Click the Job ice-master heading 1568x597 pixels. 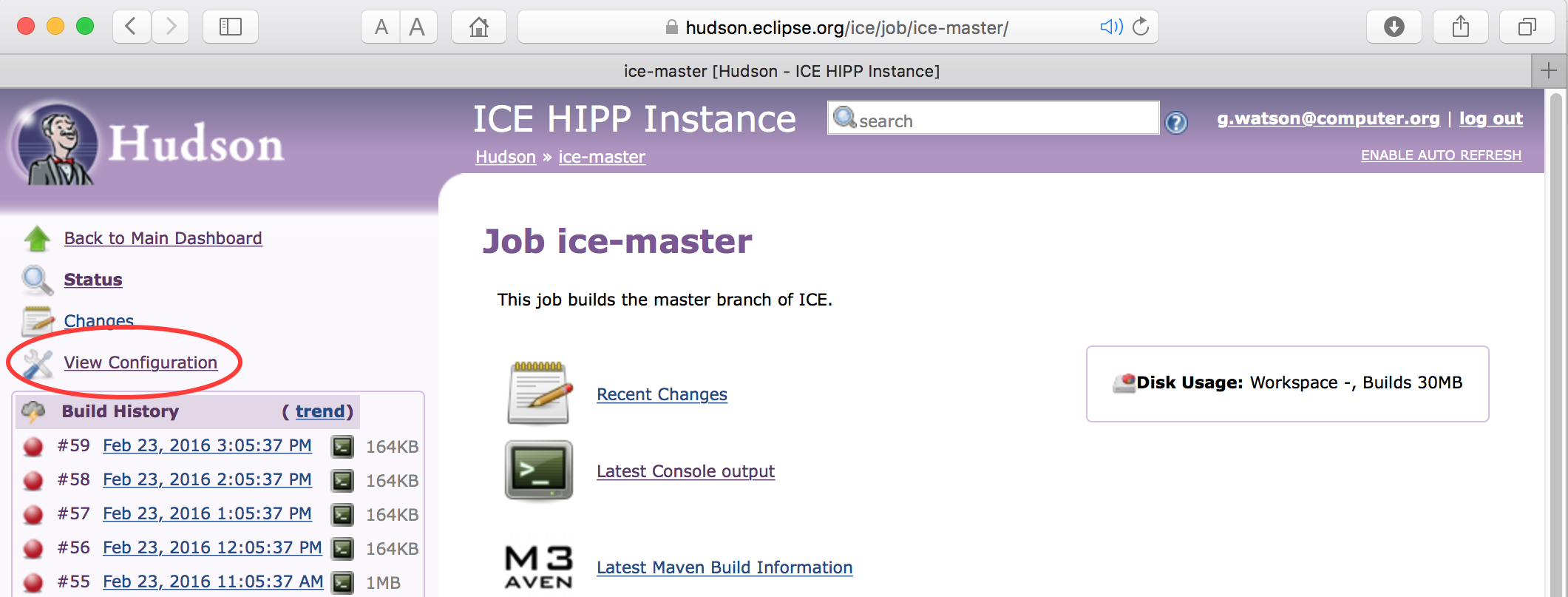pyautogui.click(x=617, y=241)
